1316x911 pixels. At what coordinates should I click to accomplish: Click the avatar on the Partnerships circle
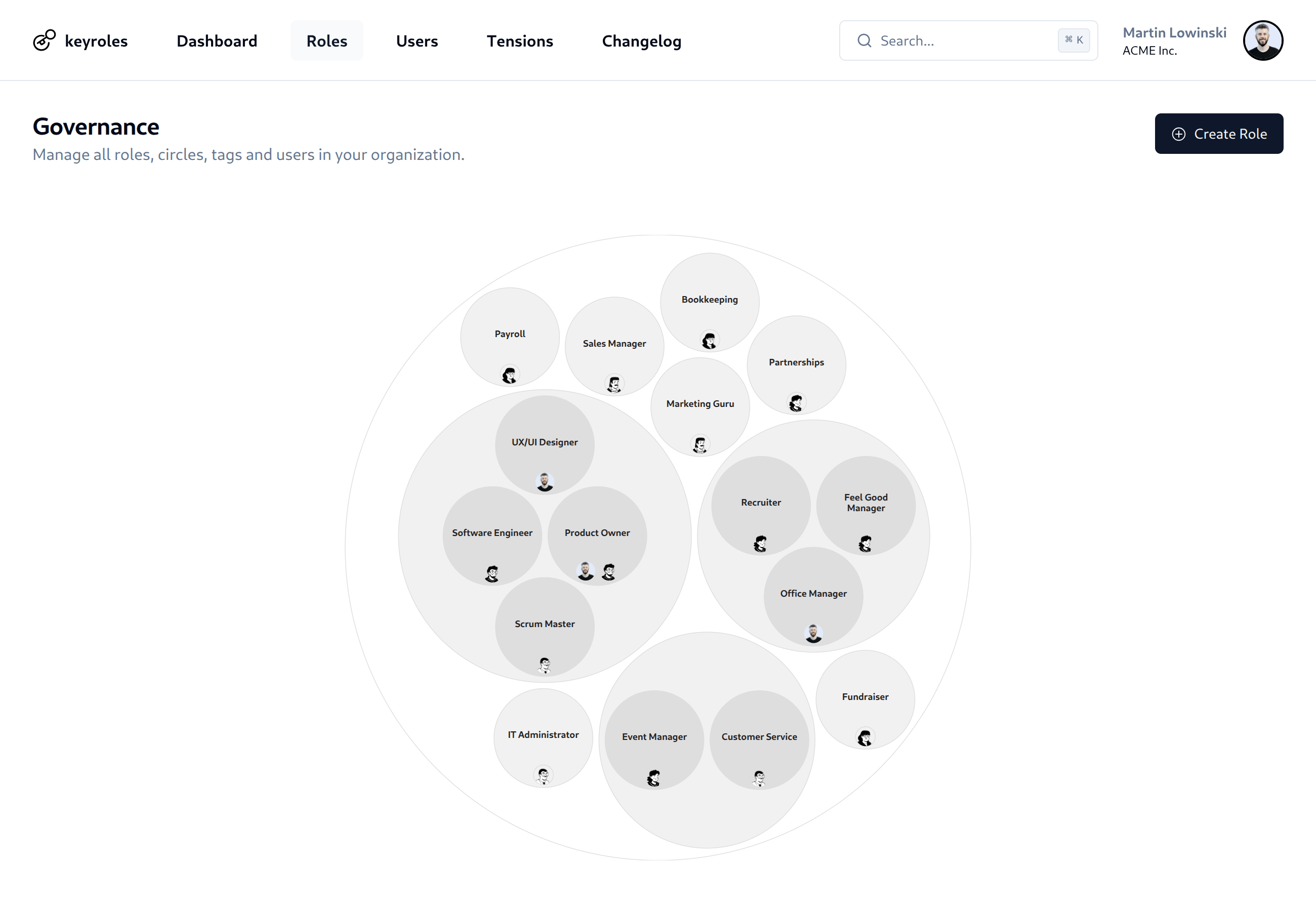(x=796, y=403)
